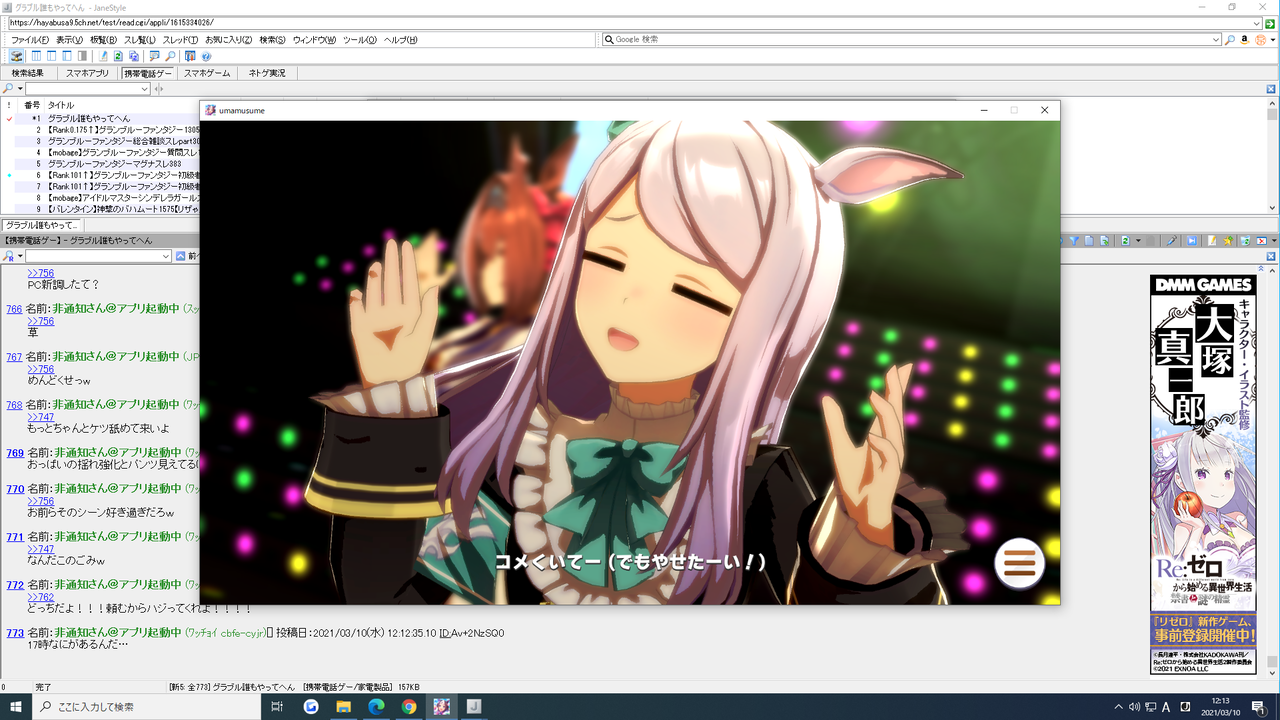The height and width of the screenshot is (720, 1280).
Task: Click the green reload page icon in main toolbar
Action: [x=118, y=57]
